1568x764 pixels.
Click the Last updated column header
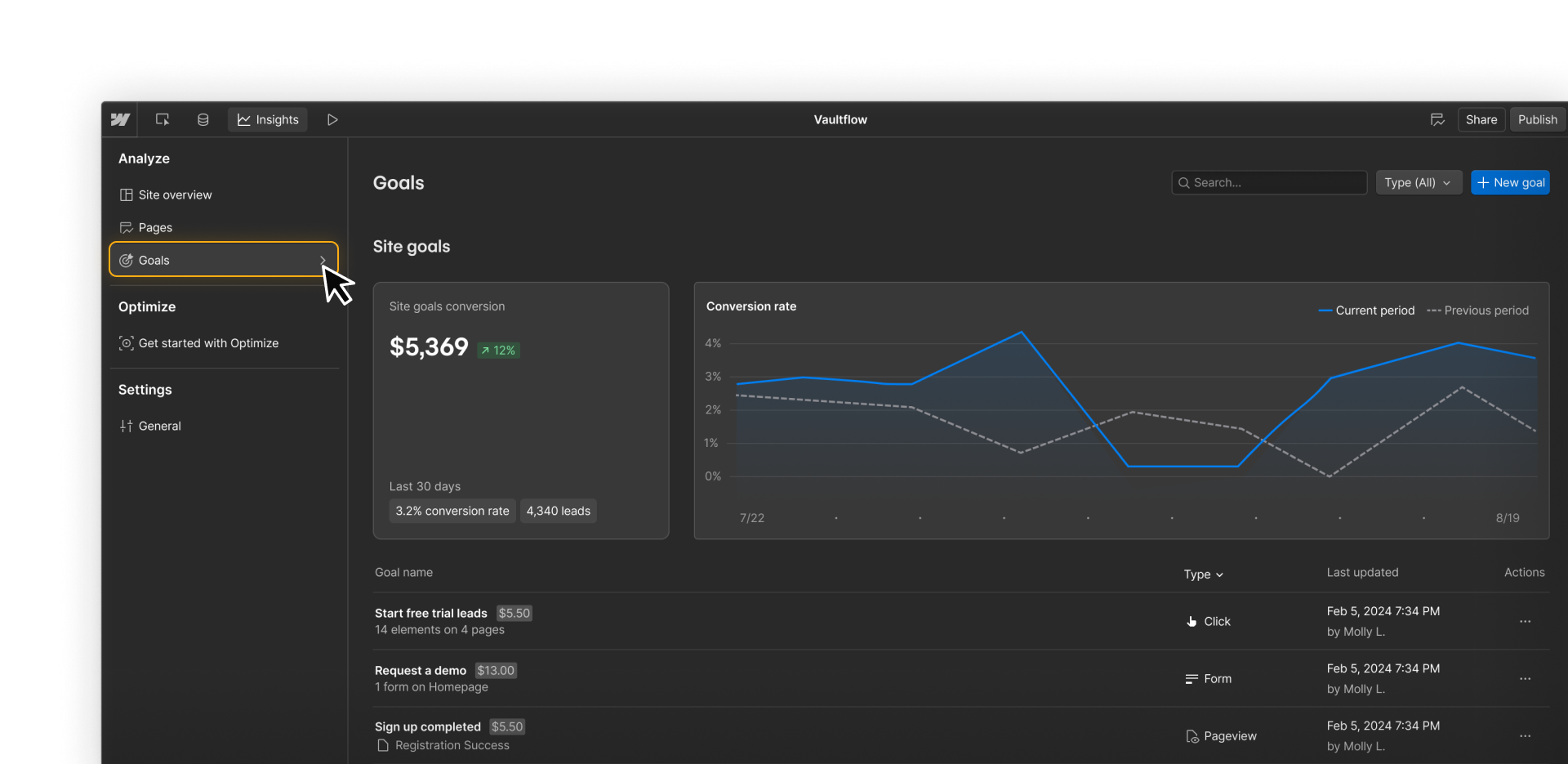(x=1362, y=572)
